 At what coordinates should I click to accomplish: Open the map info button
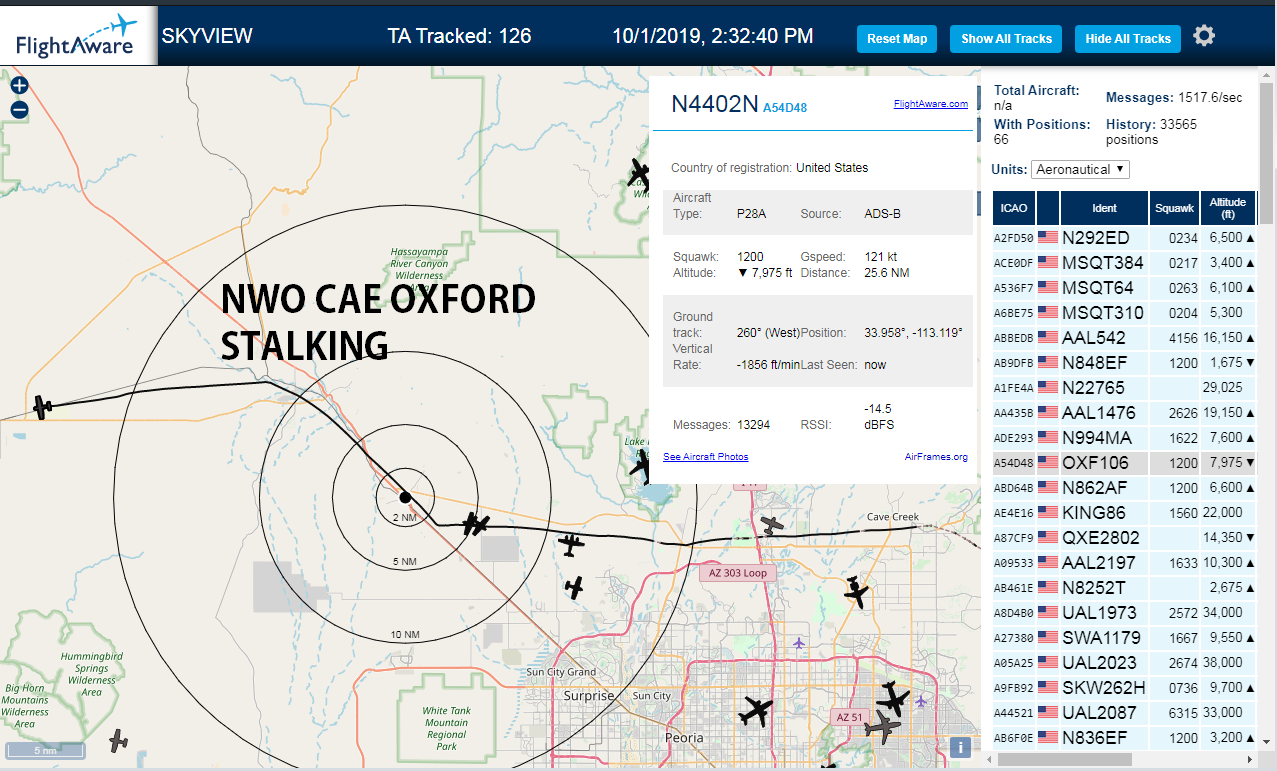point(960,746)
